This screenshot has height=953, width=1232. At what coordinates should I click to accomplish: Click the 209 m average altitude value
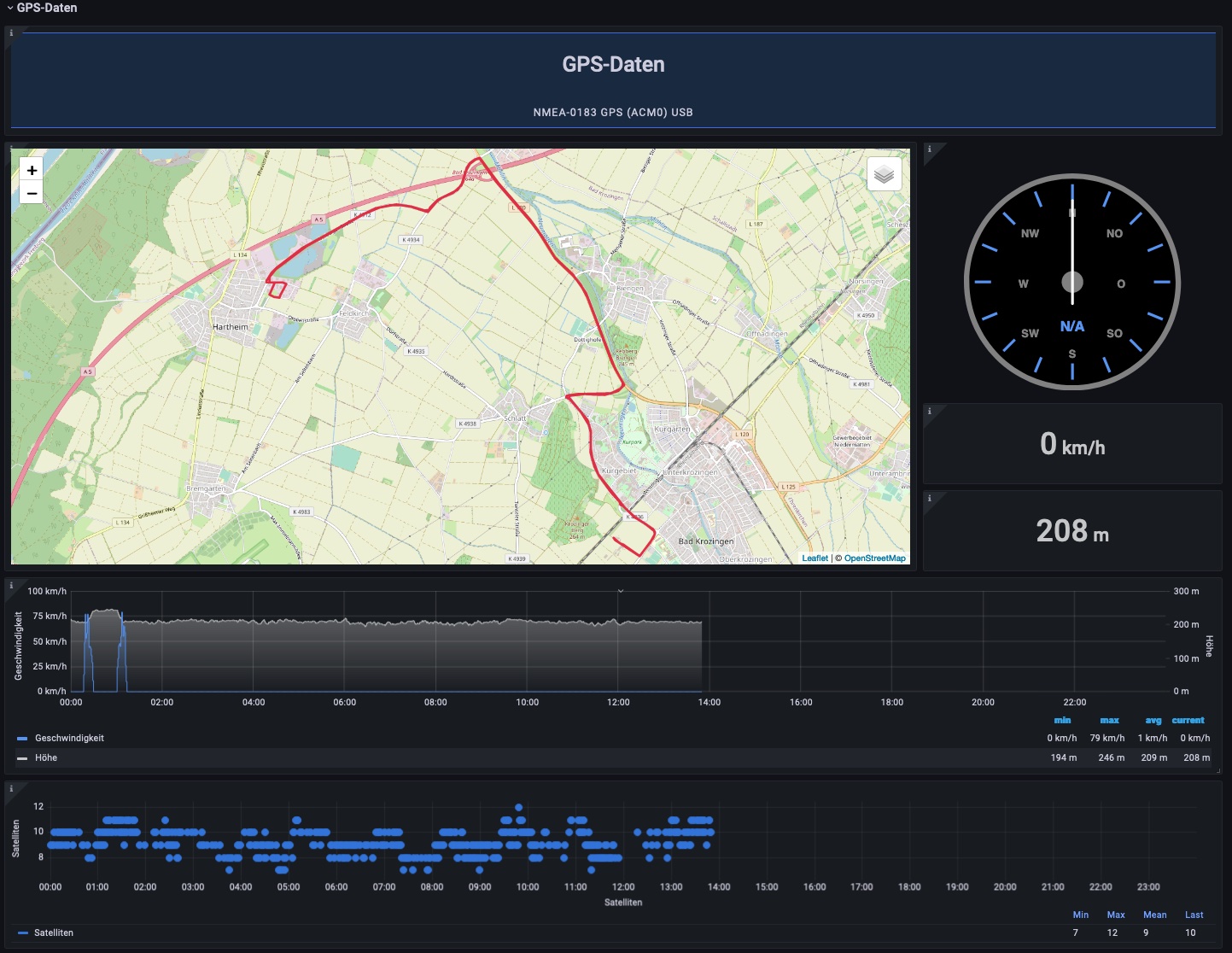click(1154, 757)
